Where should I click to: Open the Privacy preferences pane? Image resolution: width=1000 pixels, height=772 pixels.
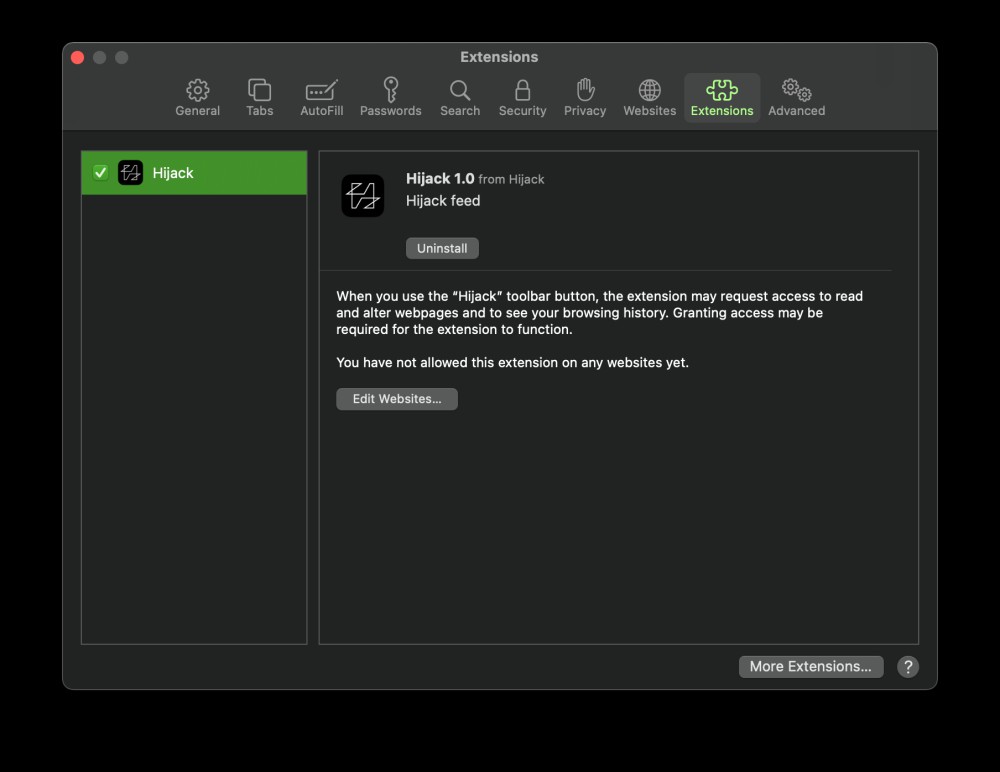585,98
